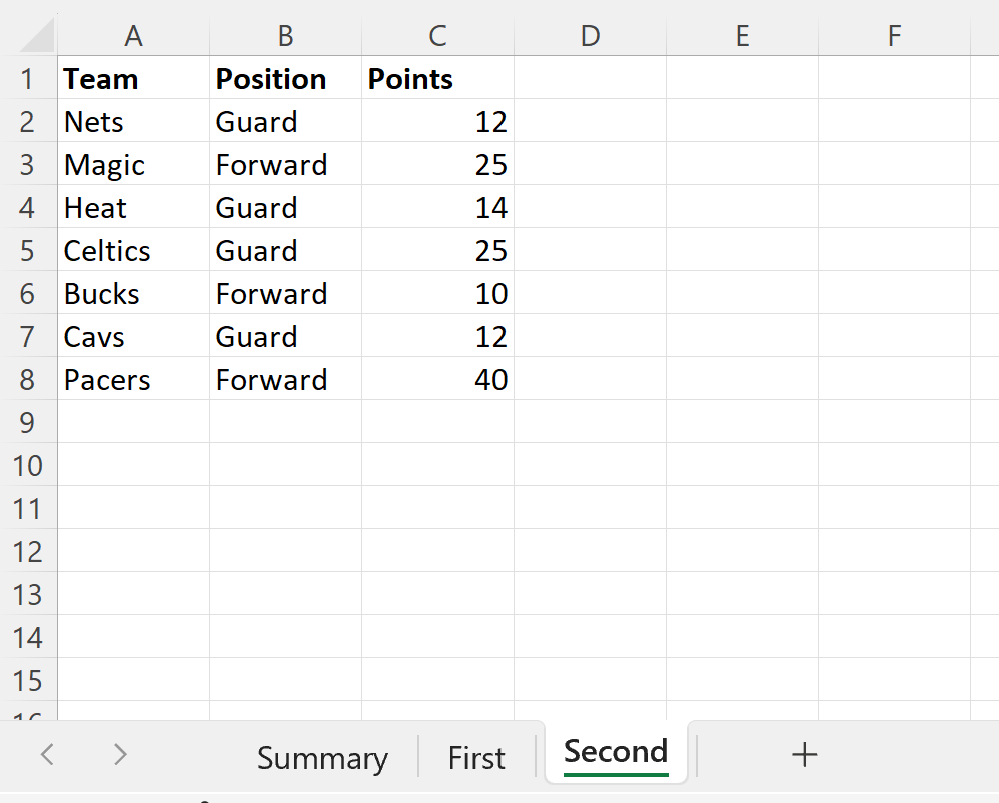This screenshot has width=999, height=803.
Task: Select row 5 header
Action: coord(28,251)
